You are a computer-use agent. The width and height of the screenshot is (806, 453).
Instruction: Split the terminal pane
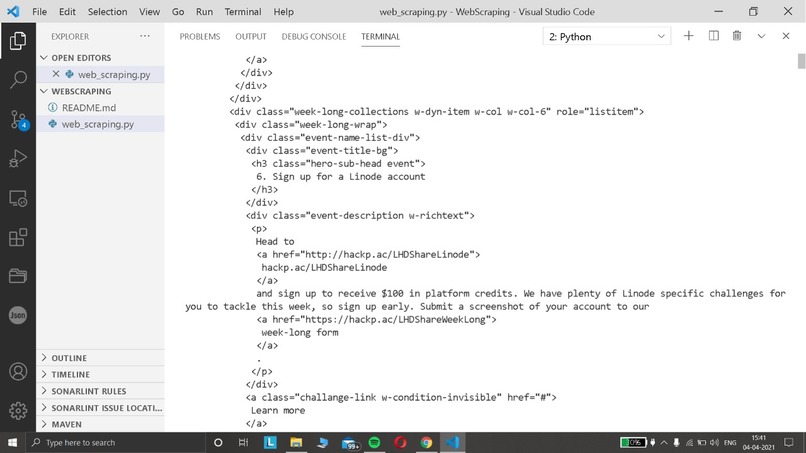pyautogui.click(x=713, y=36)
